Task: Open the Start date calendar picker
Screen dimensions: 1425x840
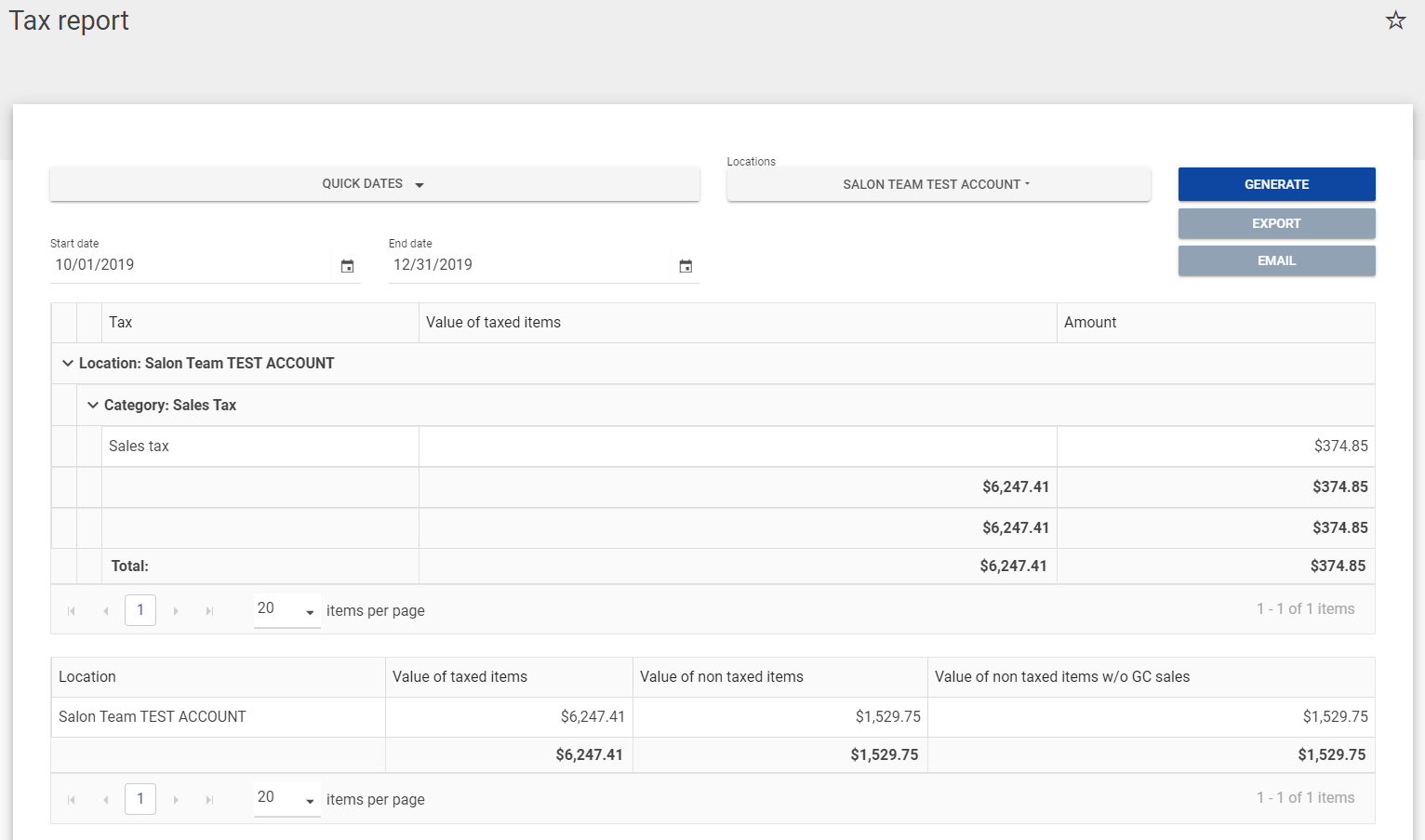Action: pos(347,266)
